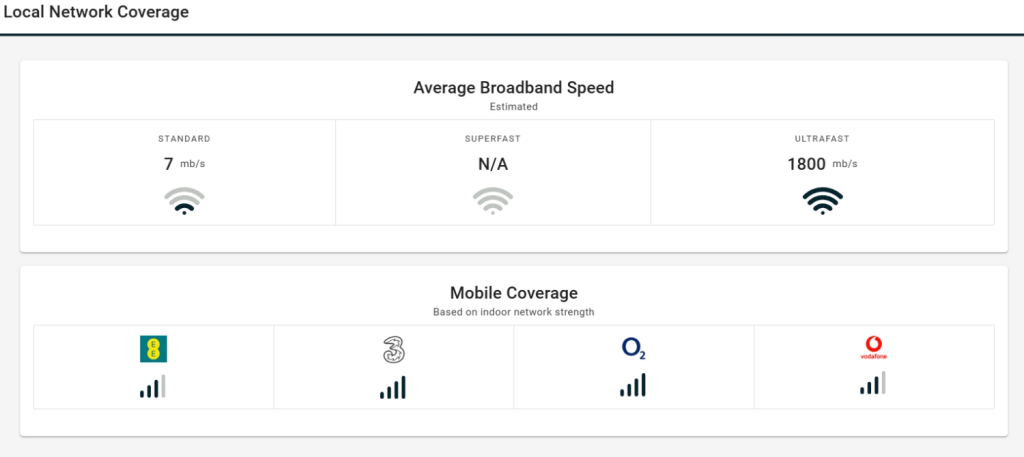1024x457 pixels.
Task: Click the O2 network logo
Action: click(633, 348)
